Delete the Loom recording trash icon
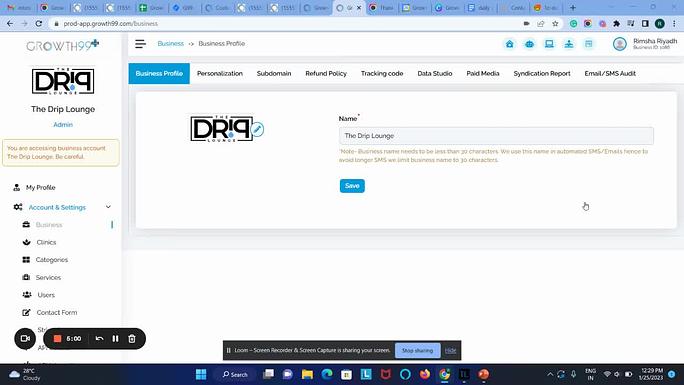Screen dimensions: 684x385 click(132, 338)
